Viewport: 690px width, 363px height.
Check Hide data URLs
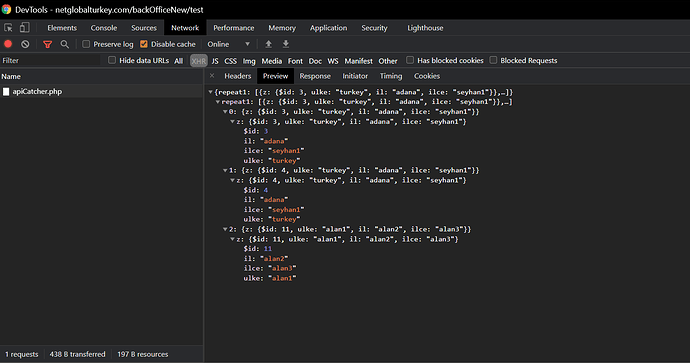pos(112,60)
